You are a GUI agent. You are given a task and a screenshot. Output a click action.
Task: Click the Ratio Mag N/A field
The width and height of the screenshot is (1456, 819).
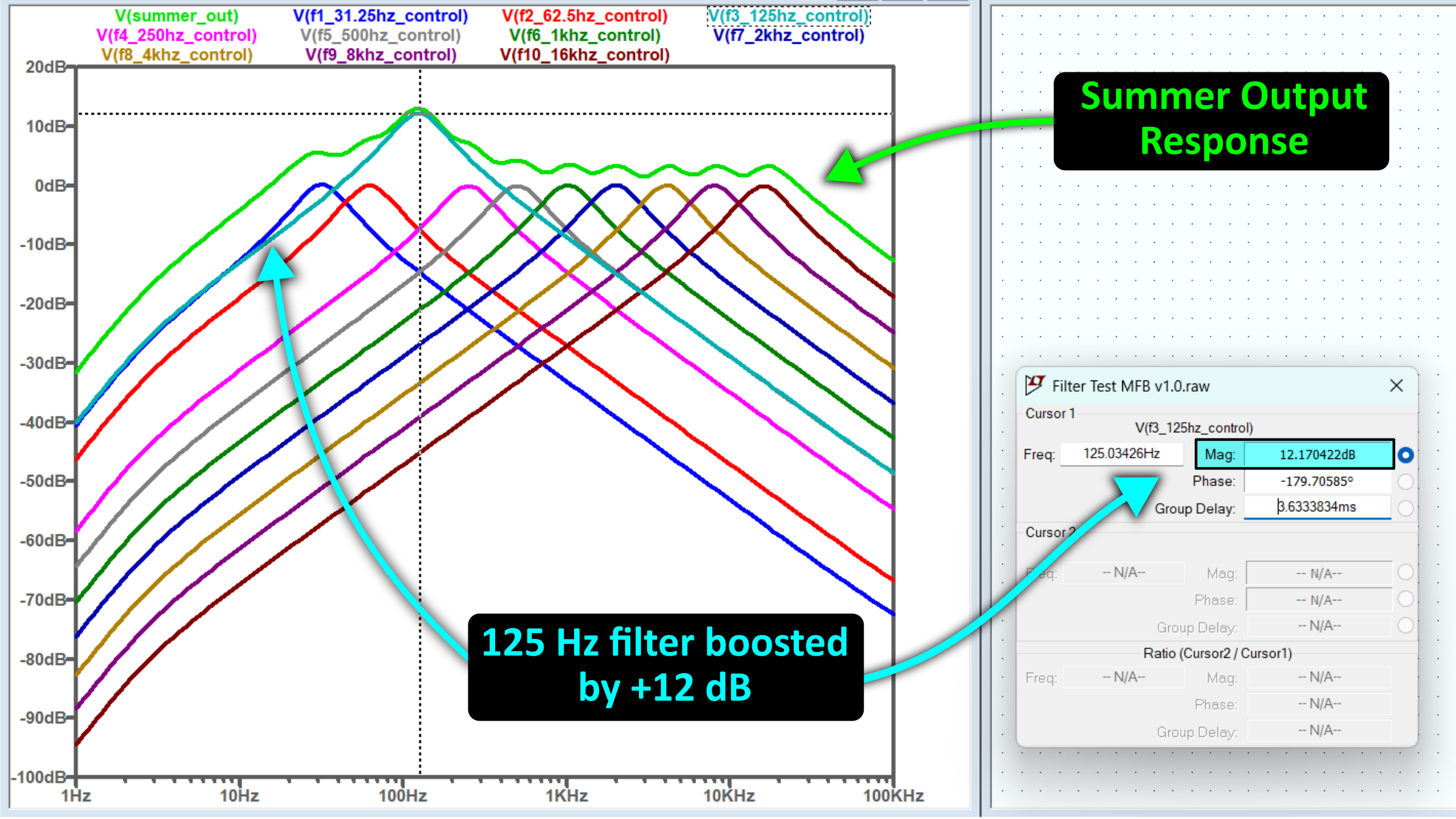click(1319, 677)
